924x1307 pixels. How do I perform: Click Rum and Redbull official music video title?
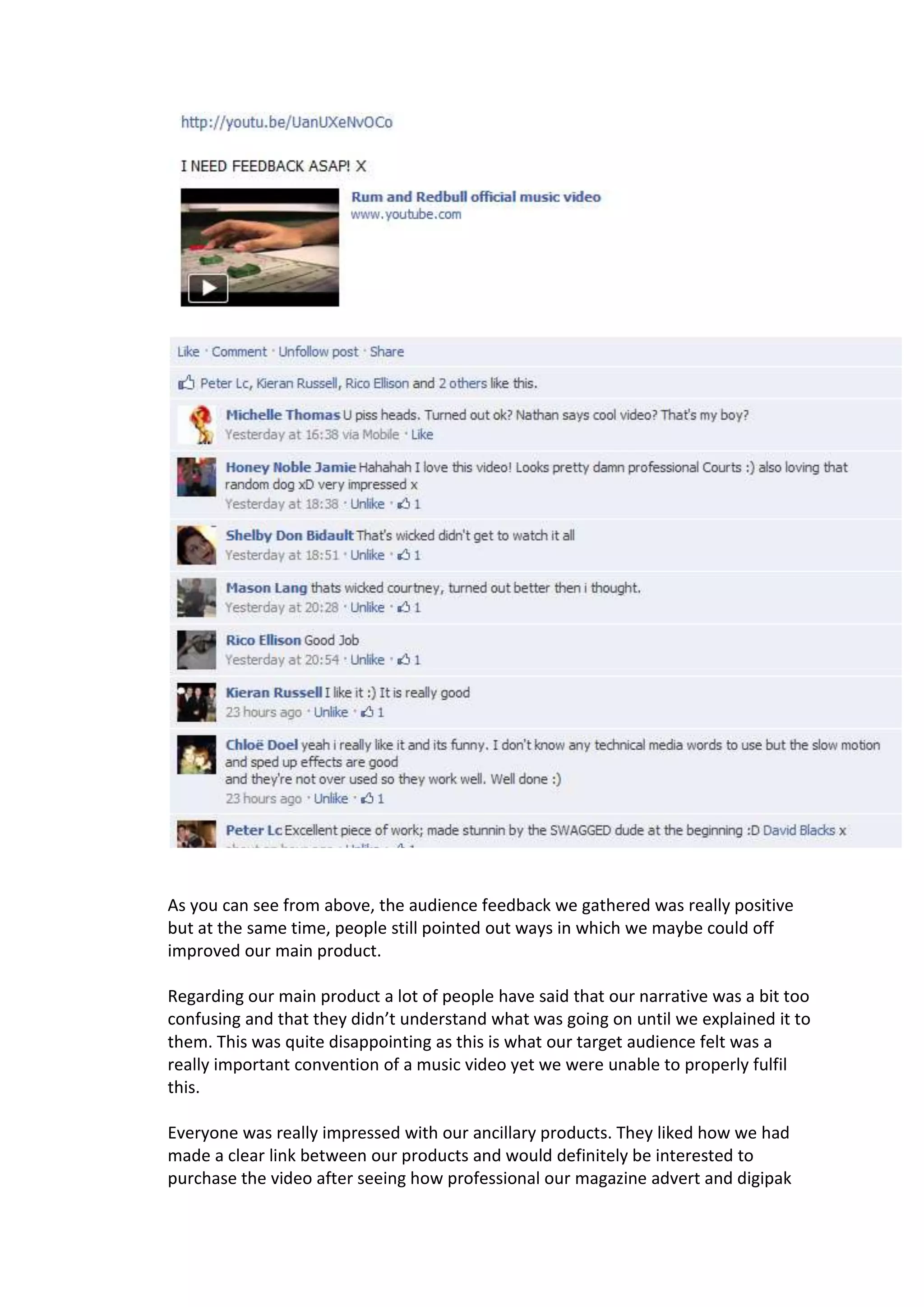pyautogui.click(x=476, y=197)
